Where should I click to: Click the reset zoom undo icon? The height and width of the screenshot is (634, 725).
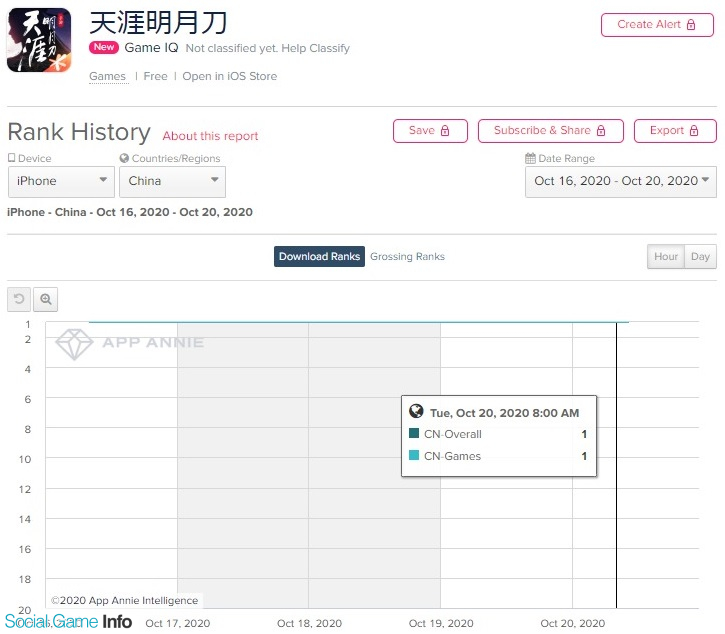coord(19,299)
